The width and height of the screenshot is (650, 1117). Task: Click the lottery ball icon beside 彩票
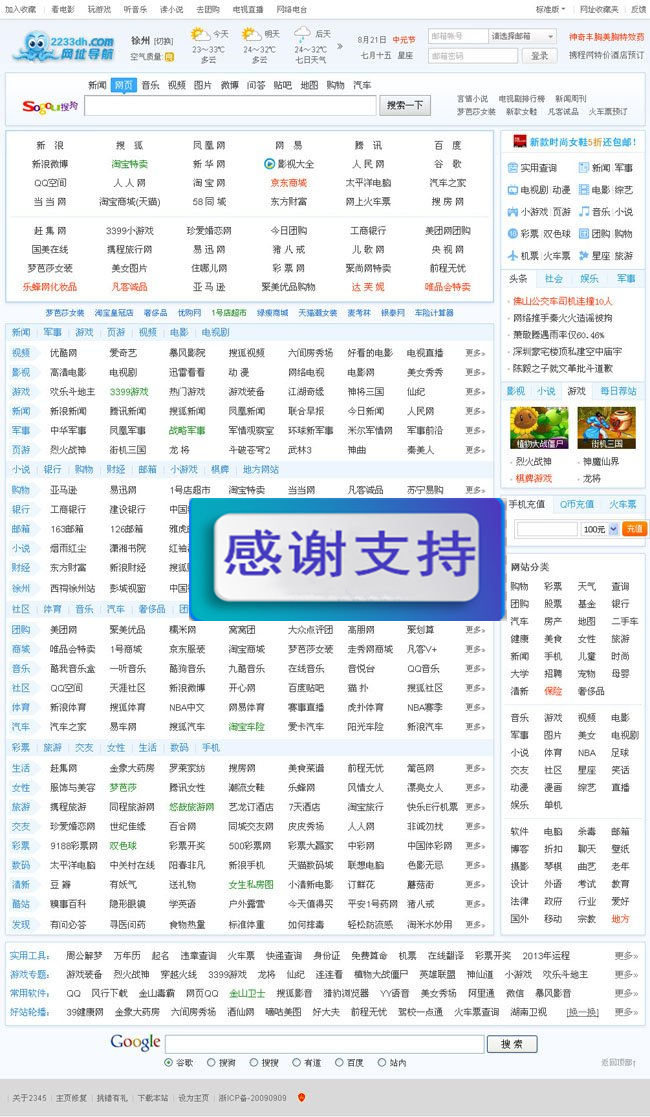(512, 234)
